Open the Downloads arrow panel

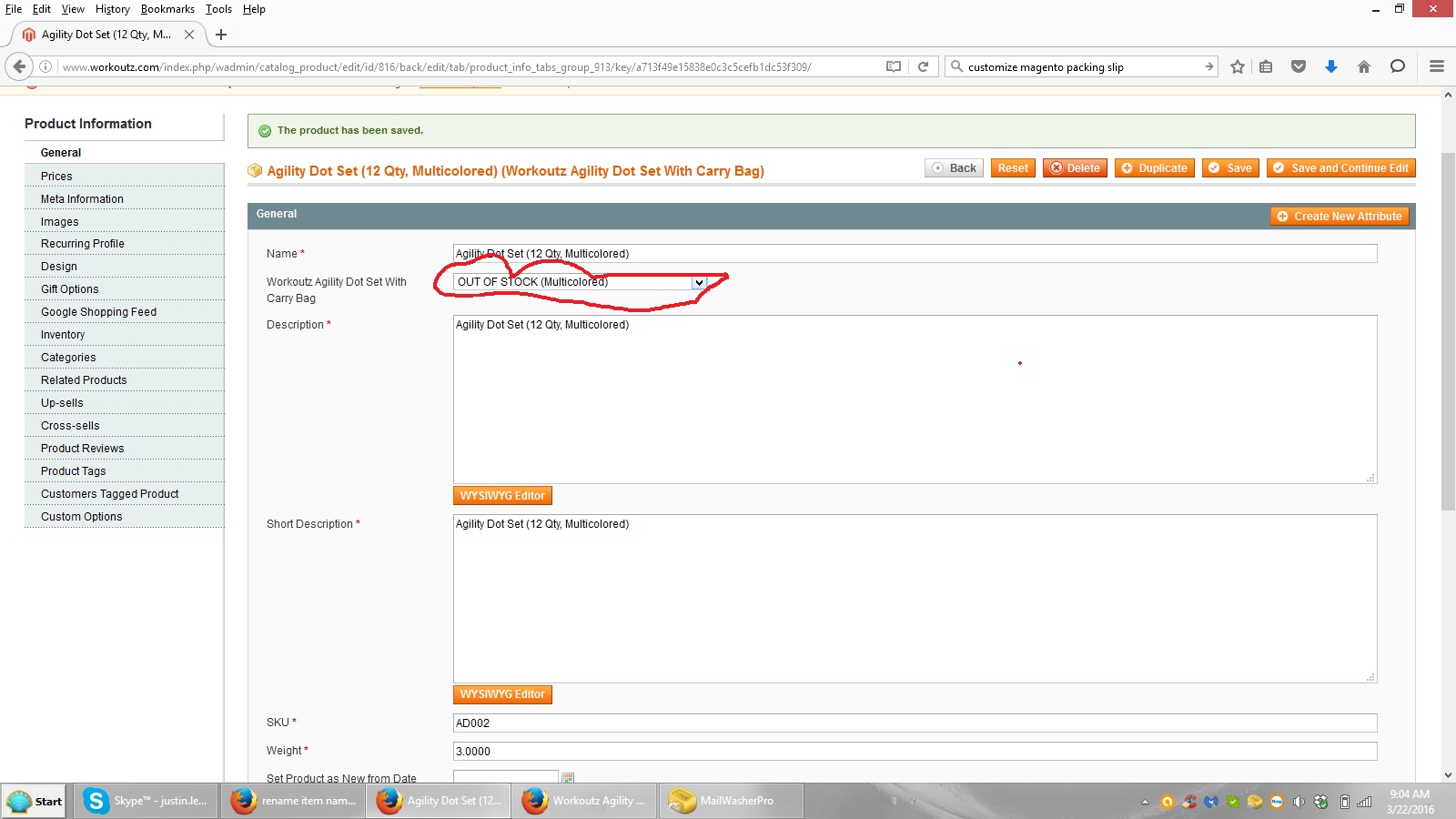click(1331, 66)
